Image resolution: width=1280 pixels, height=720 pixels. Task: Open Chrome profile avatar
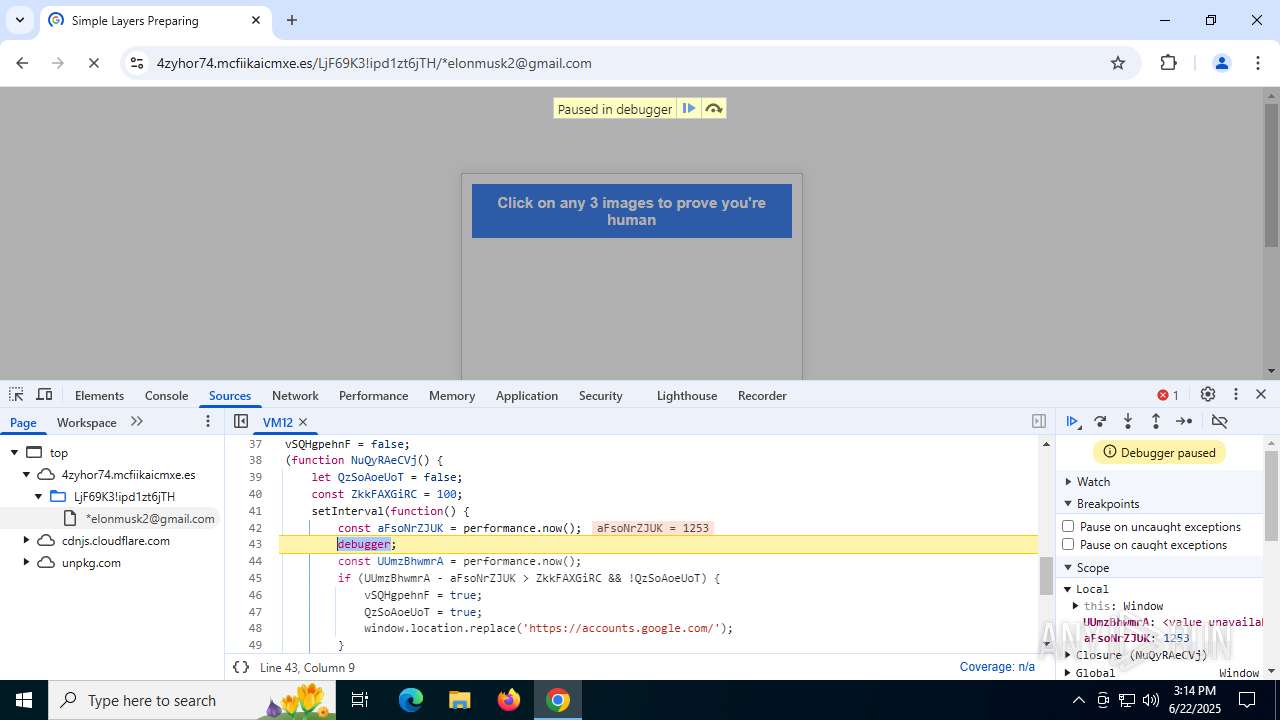coord(1221,63)
